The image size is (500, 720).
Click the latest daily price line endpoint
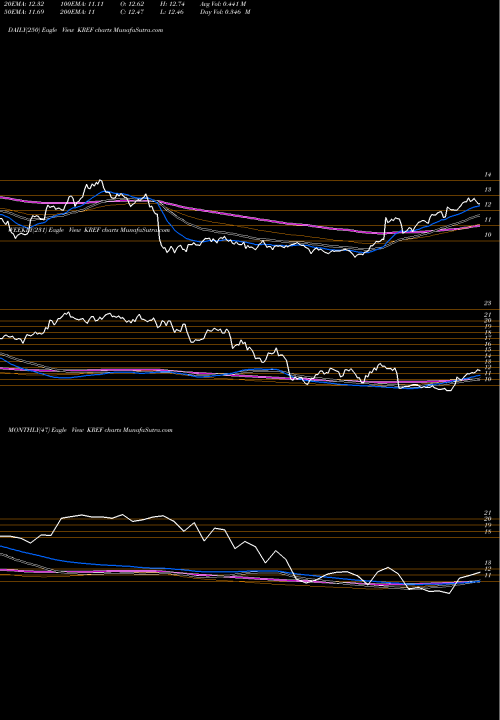click(x=479, y=204)
